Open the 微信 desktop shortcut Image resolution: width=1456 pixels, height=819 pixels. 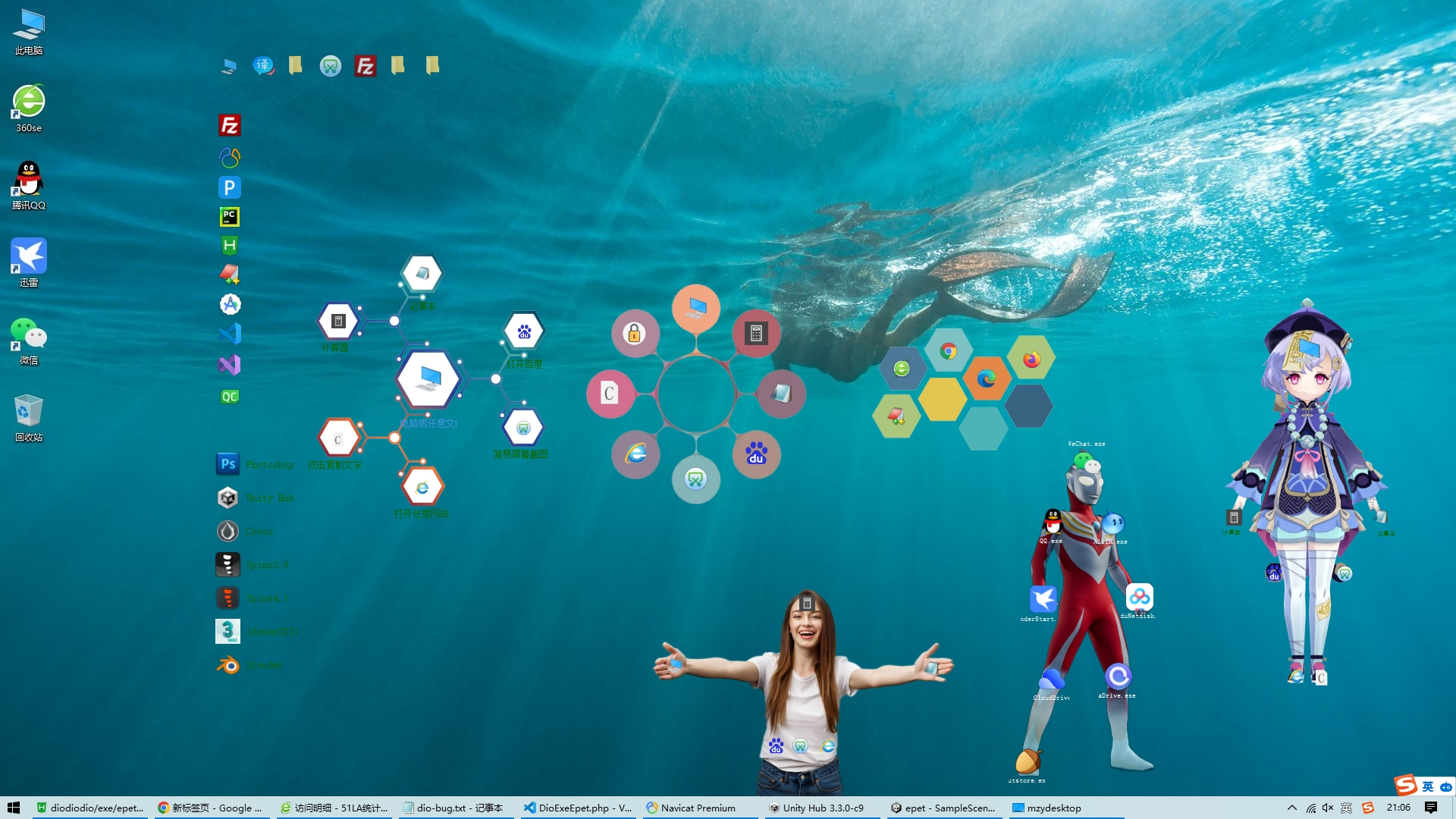pos(29,340)
